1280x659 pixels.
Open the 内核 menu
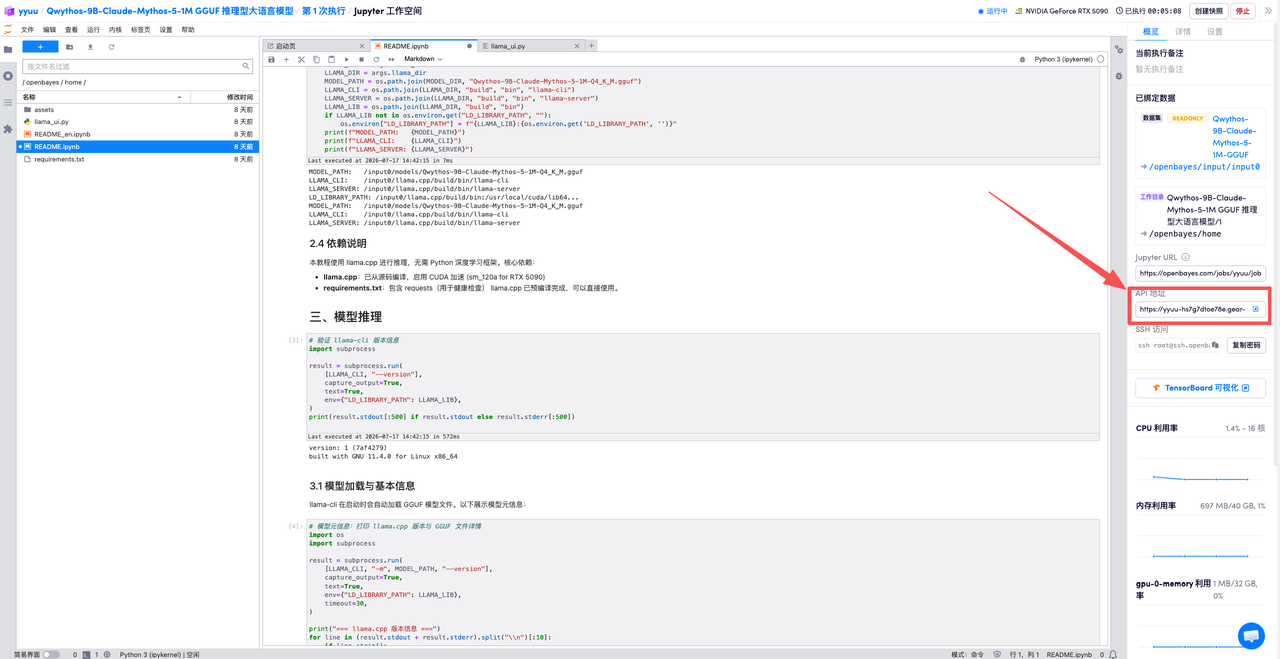click(x=115, y=30)
